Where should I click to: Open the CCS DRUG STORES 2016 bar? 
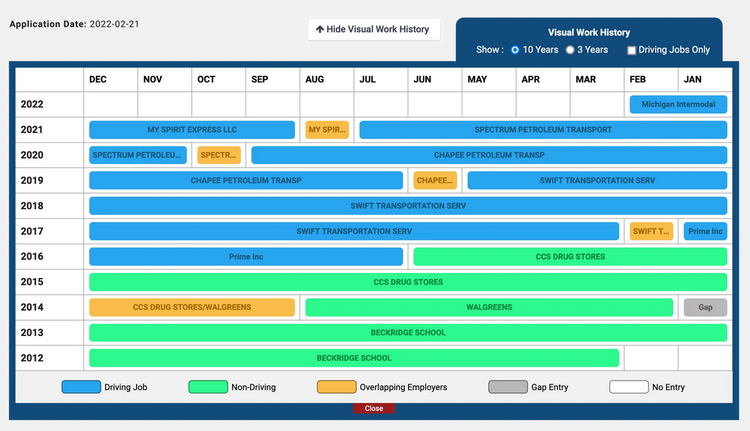(x=570, y=256)
